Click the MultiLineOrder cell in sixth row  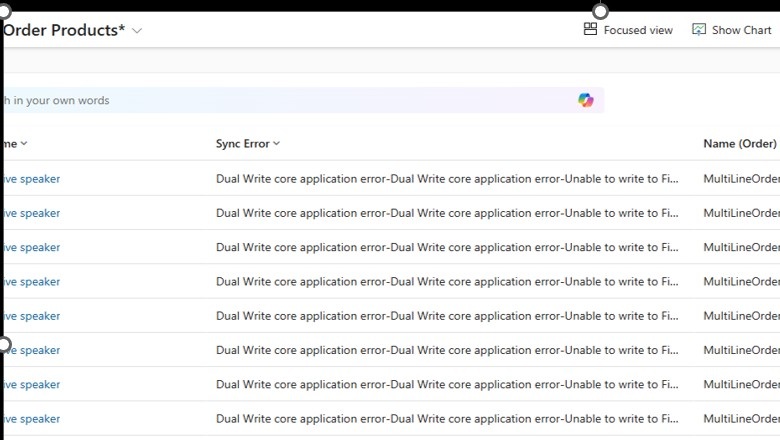[741, 351]
